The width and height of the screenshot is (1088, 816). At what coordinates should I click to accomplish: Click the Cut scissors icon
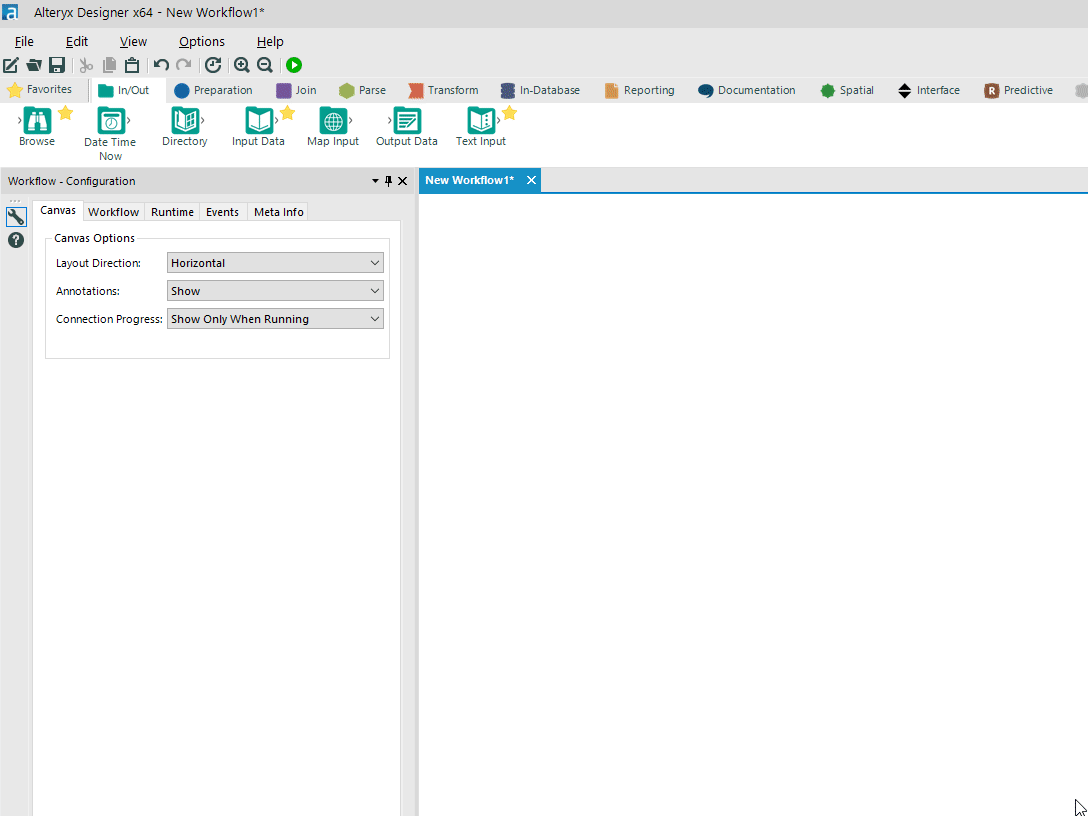coord(86,65)
